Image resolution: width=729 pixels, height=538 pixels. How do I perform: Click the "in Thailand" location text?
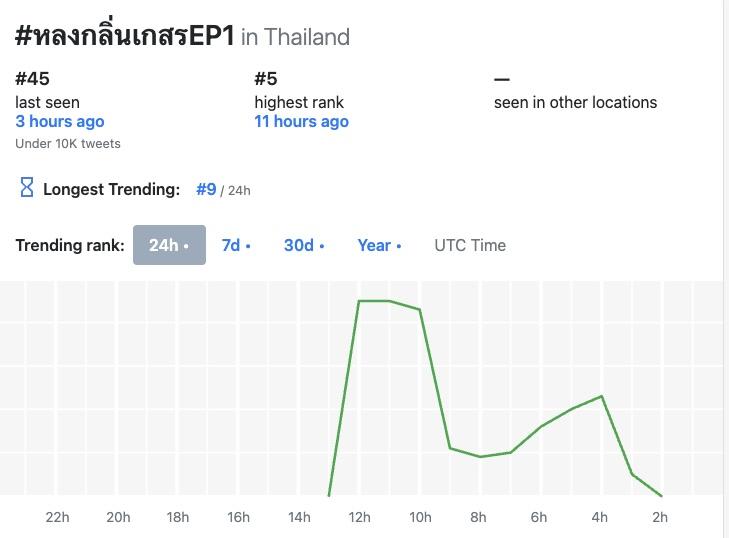[x=295, y=38]
